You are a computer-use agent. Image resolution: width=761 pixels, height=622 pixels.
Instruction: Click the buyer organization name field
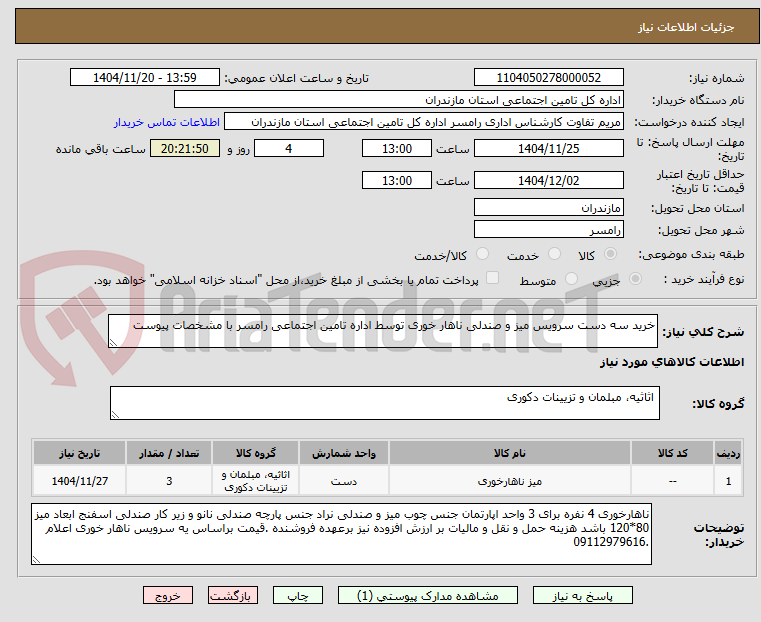[x=398, y=100]
